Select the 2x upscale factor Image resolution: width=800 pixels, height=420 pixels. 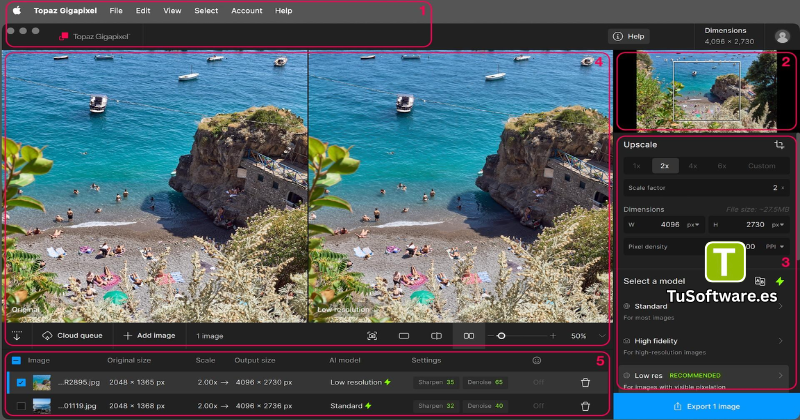tap(665, 166)
